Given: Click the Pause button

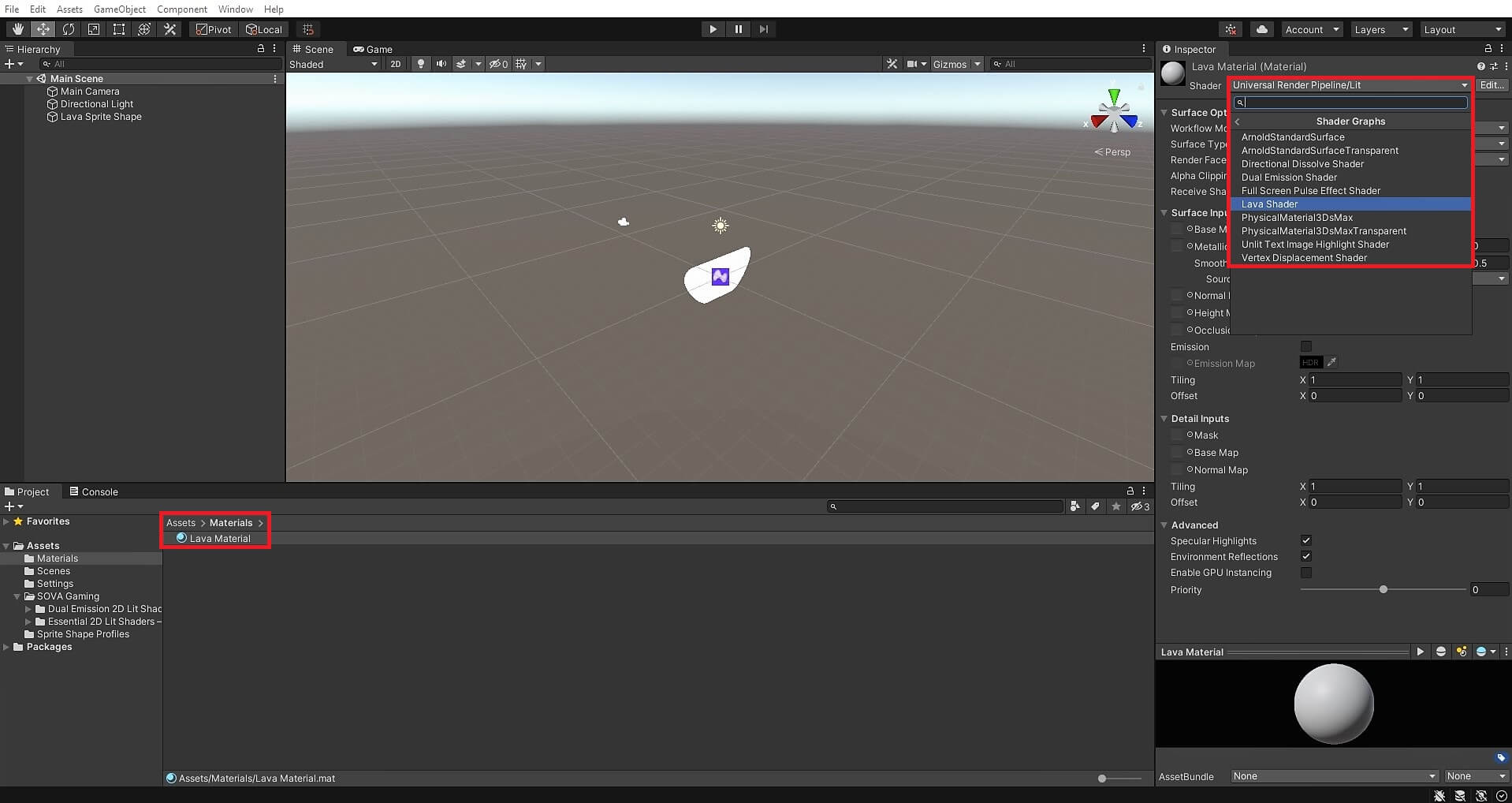Looking at the screenshot, I should point(739,29).
